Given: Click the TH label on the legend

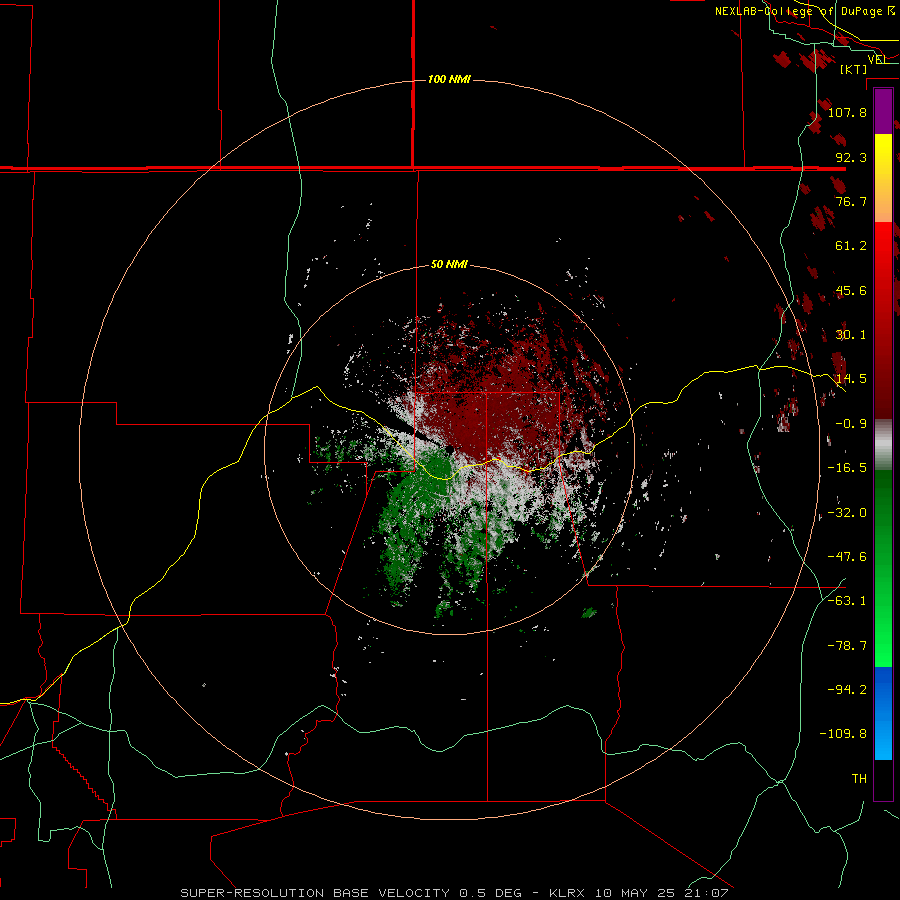Looking at the screenshot, I should pyautogui.click(x=859, y=779).
